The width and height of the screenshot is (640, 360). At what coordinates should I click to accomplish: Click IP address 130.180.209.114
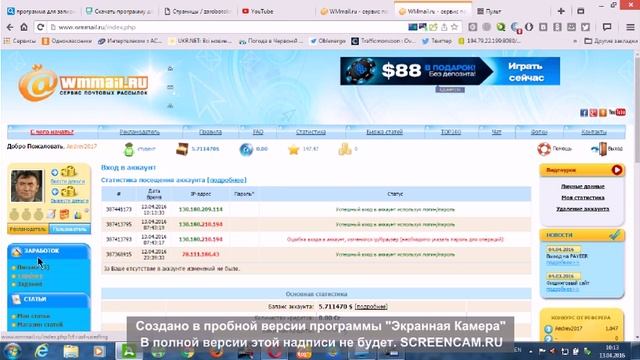(x=200, y=209)
